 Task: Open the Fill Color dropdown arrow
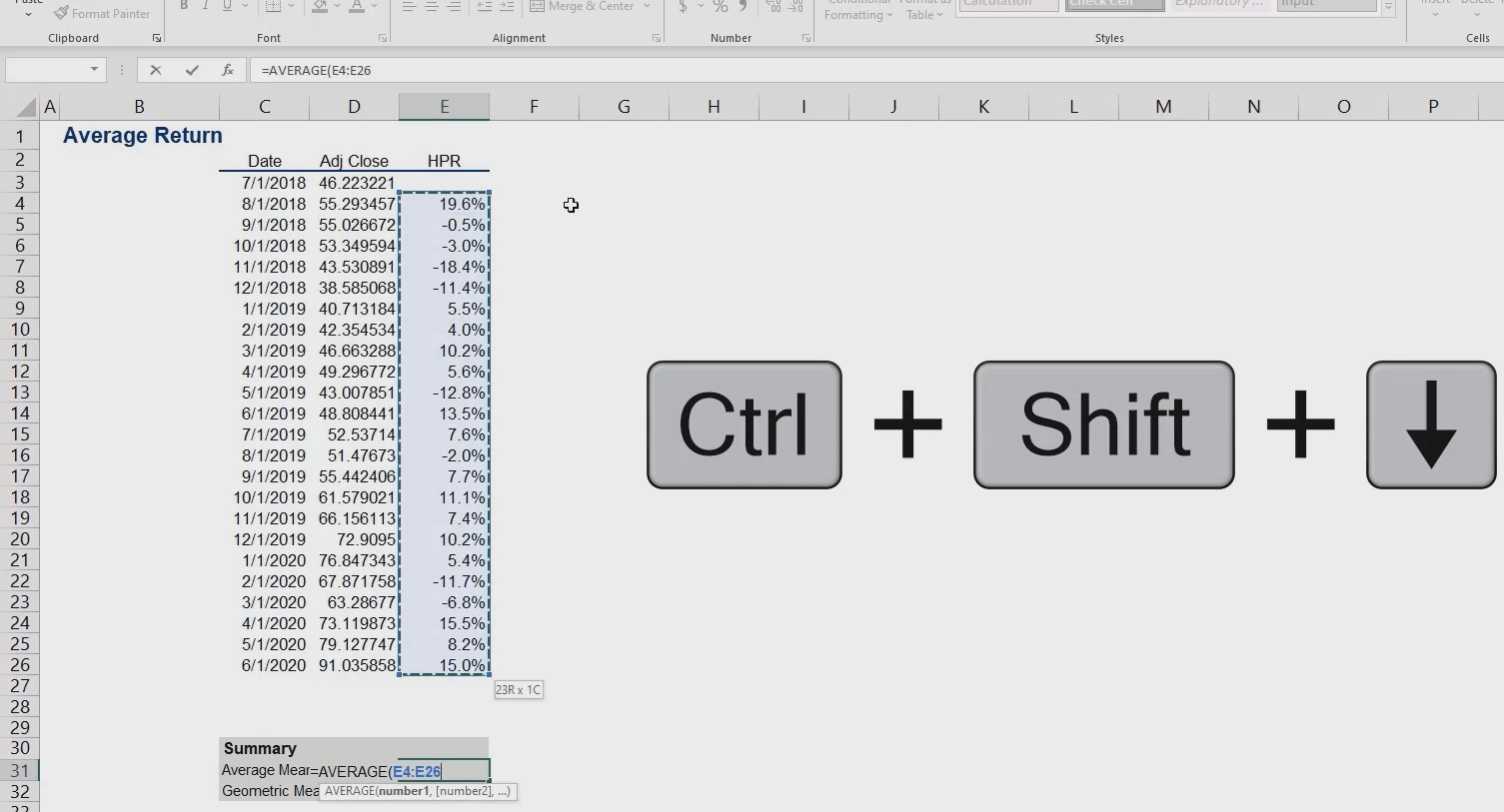[338, 6]
